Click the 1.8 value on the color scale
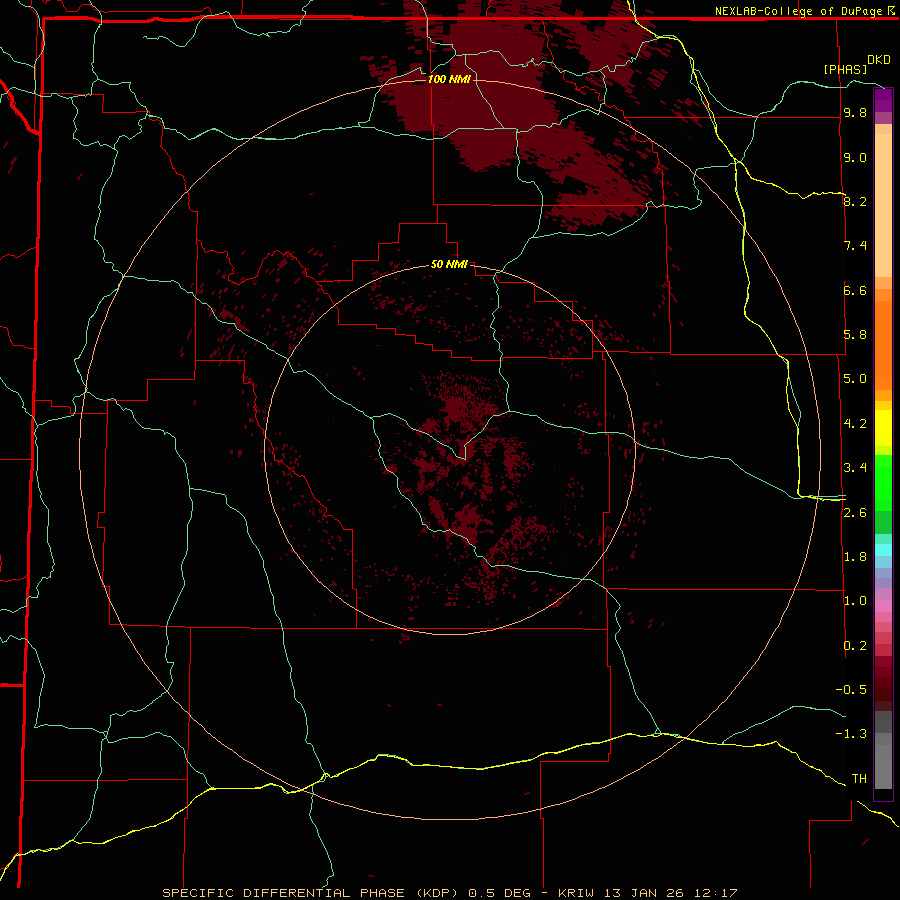The image size is (900, 900). point(855,557)
